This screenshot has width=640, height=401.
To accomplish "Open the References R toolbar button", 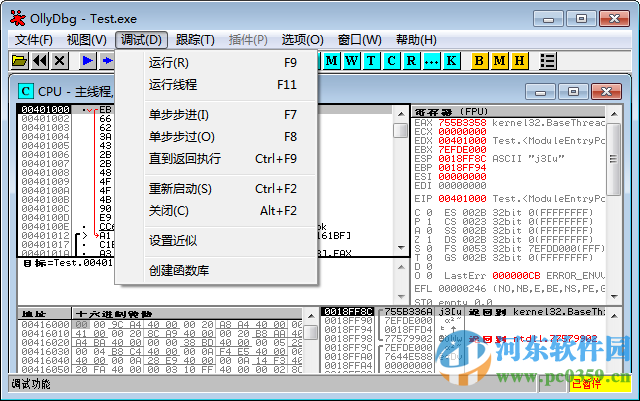I will pos(411,61).
